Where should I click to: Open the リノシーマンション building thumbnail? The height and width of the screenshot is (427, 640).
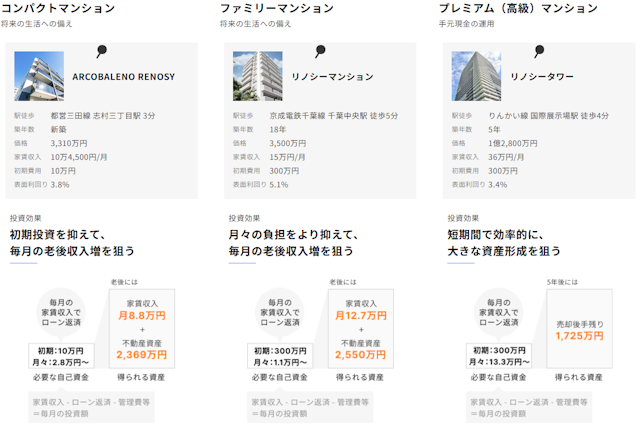click(x=258, y=76)
